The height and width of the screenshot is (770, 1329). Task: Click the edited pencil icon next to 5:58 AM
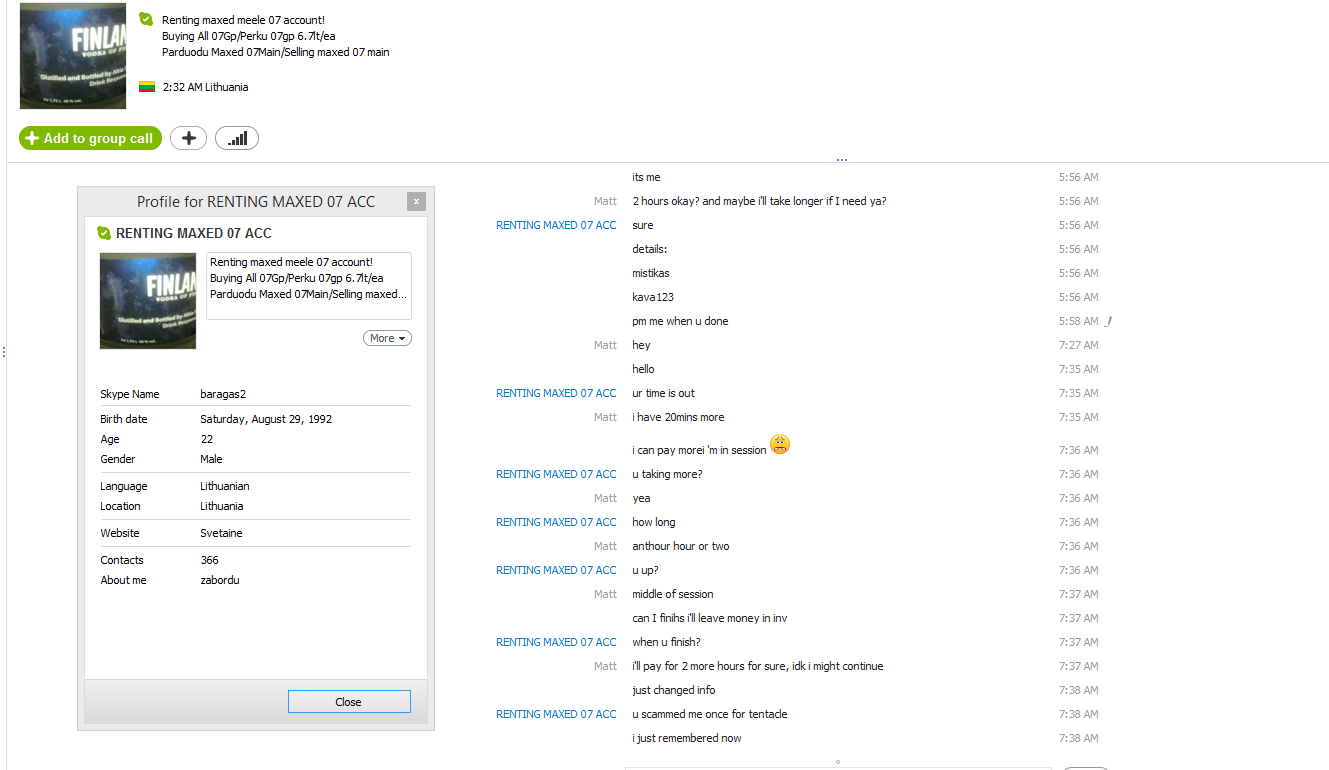coord(1108,321)
